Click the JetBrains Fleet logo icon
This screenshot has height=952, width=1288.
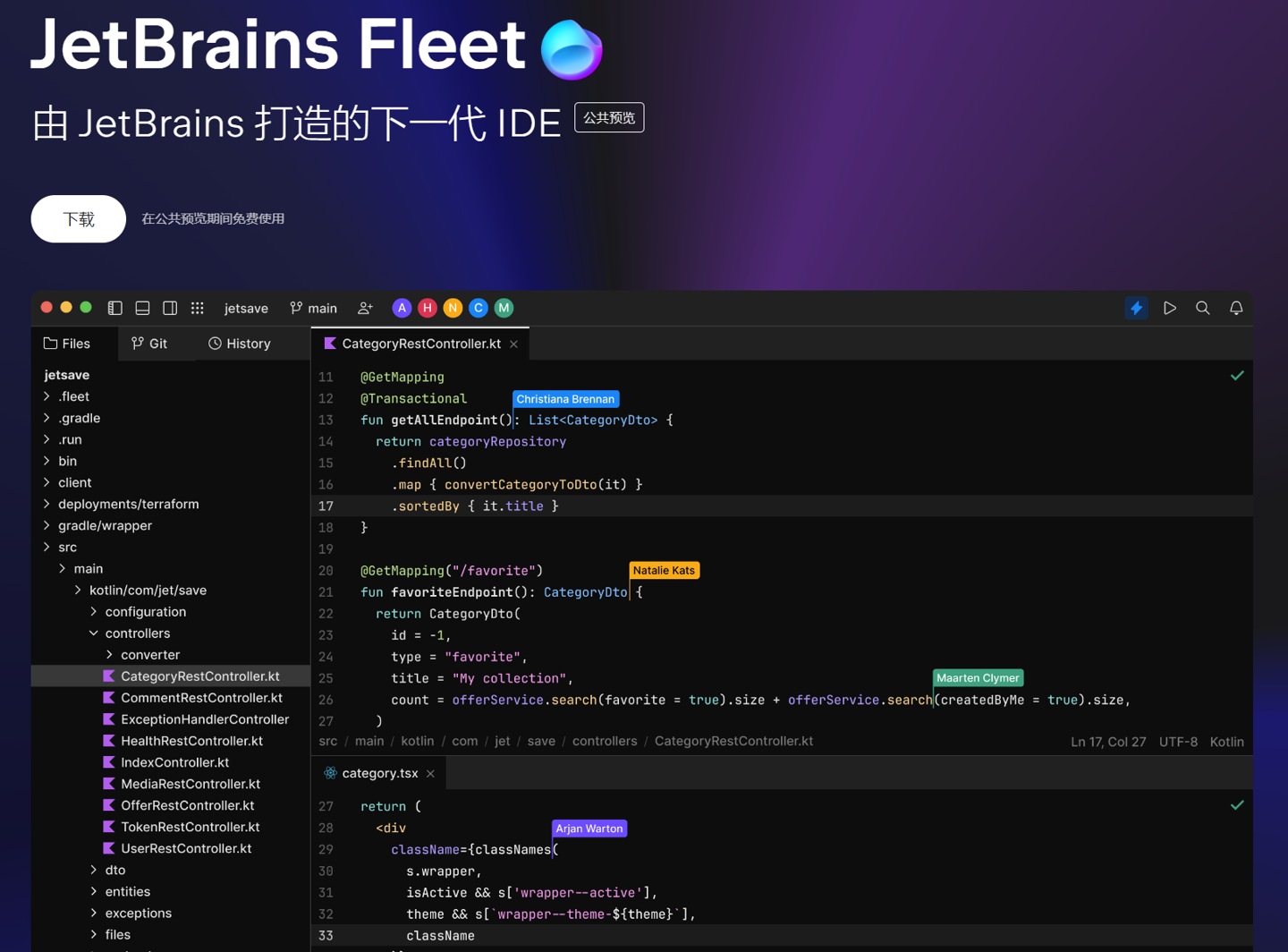click(x=572, y=49)
